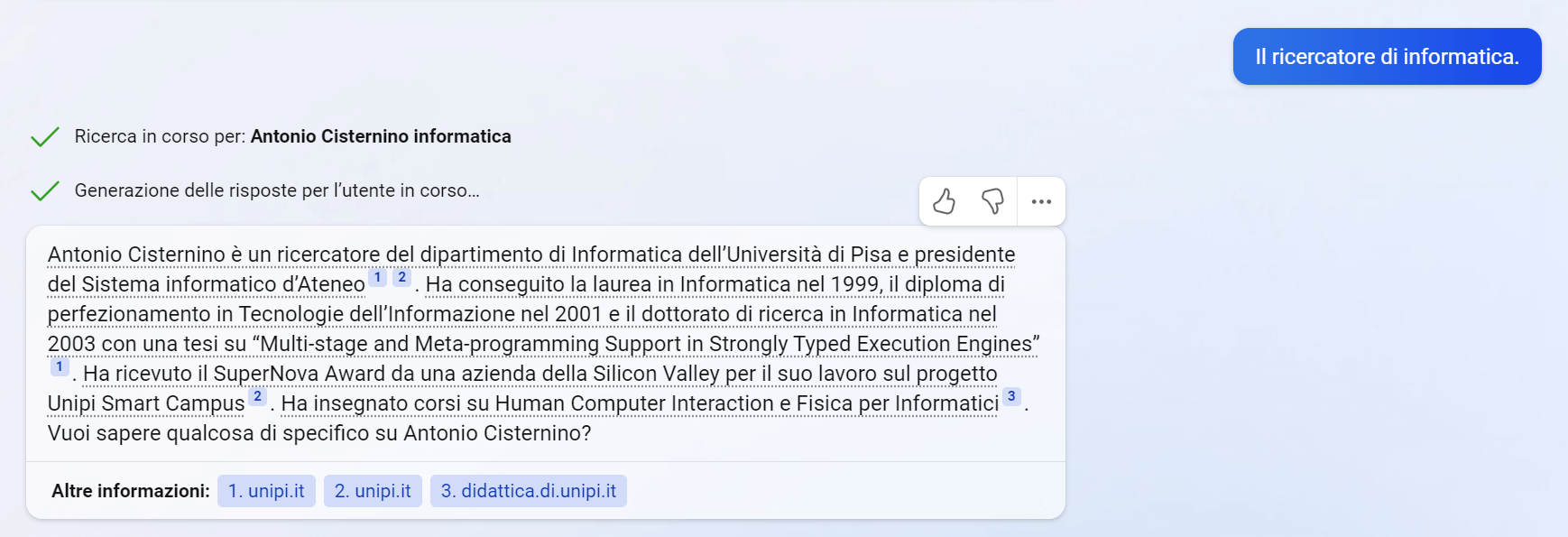The image size is (1568, 537).
Task: Click the 'Generazione delle risposte per l'utente' status text
Action: point(277,190)
